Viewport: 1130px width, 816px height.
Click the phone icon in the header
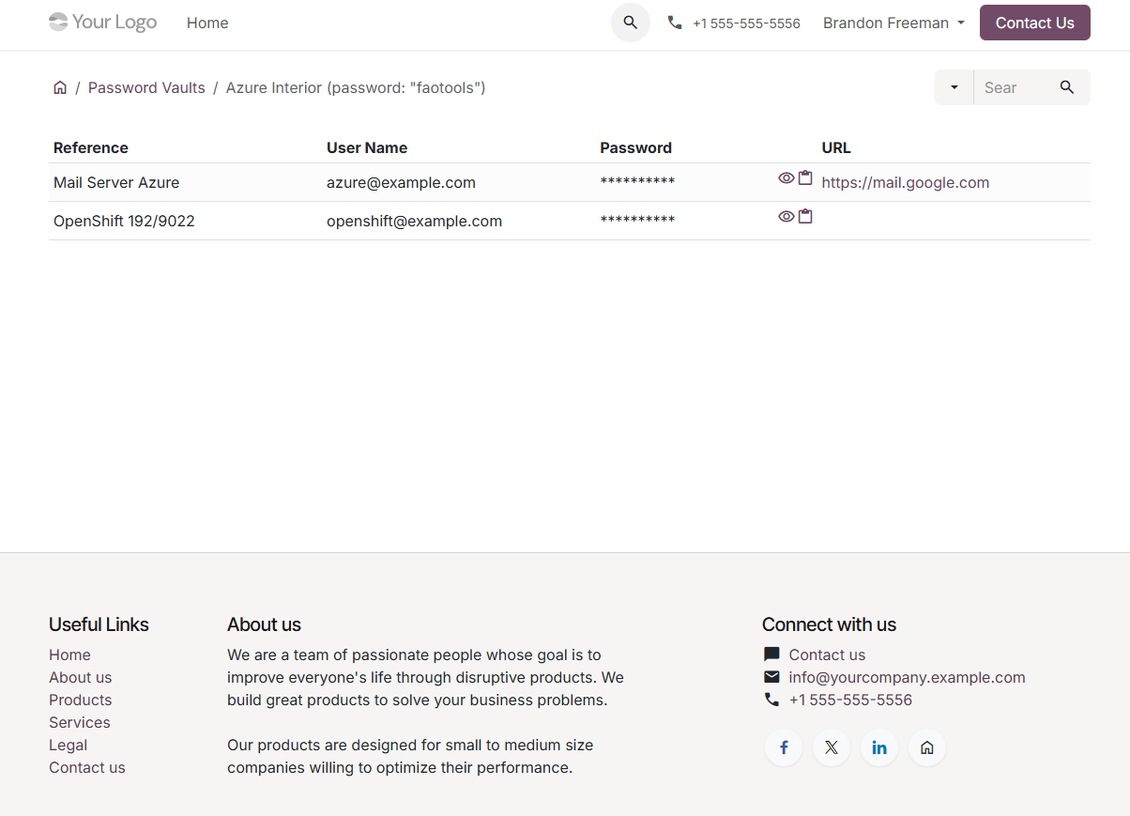(x=675, y=22)
